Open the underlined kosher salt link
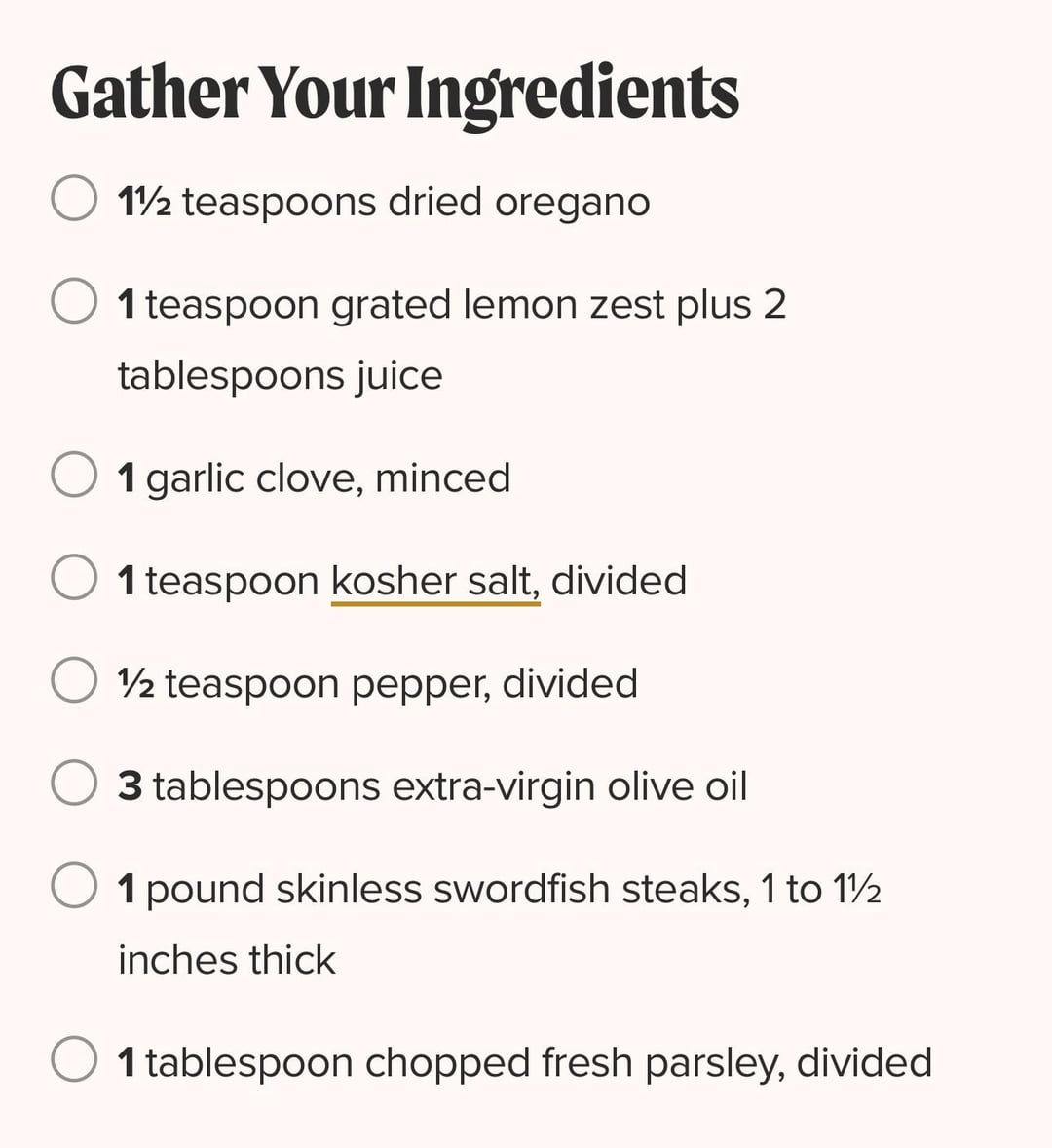This screenshot has width=1052, height=1148. (x=434, y=582)
